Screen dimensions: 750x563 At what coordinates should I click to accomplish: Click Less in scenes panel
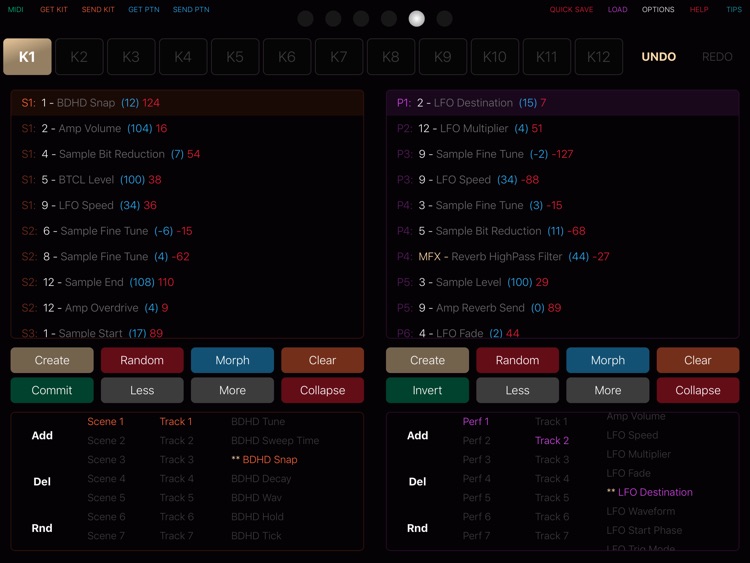[x=142, y=390]
